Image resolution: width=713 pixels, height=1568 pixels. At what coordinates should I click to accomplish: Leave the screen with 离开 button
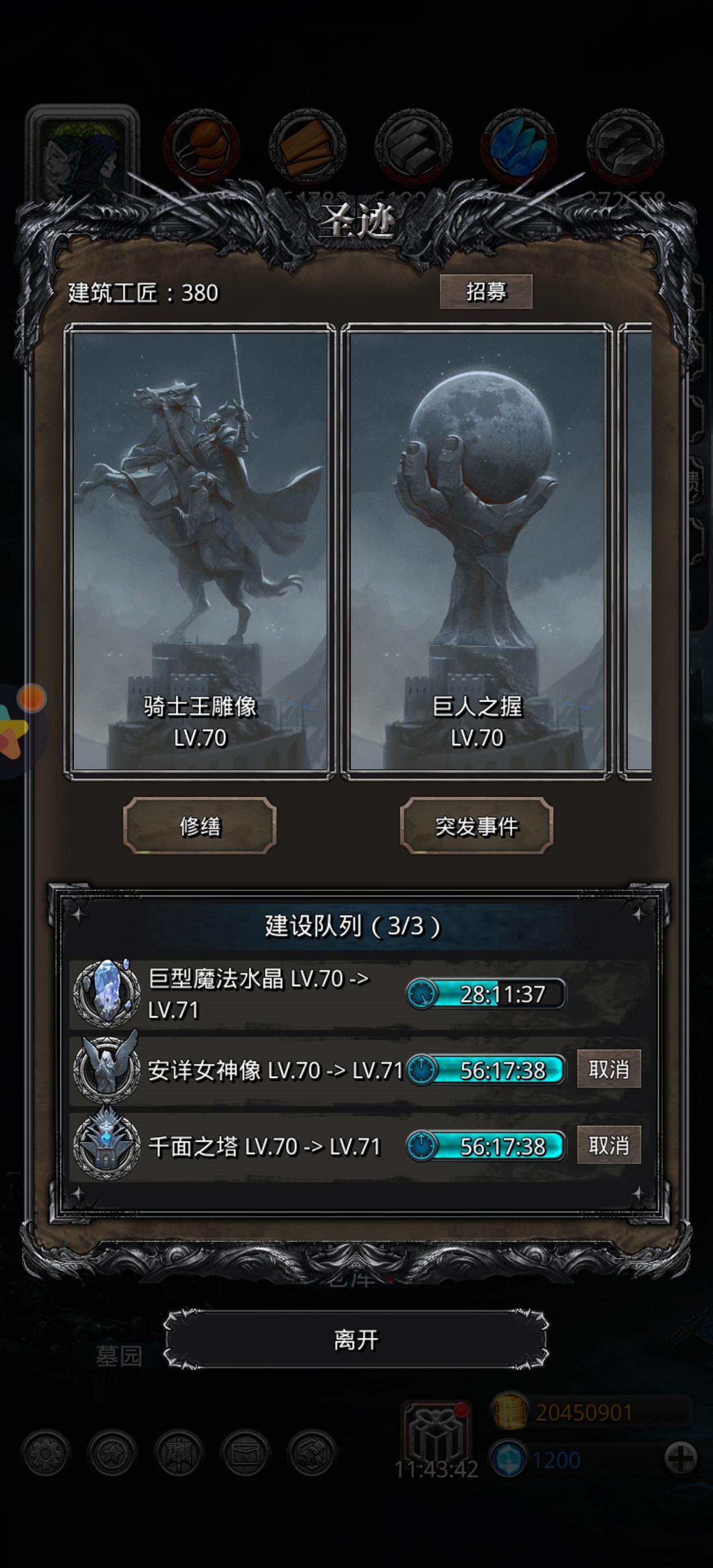pos(356,1340)
